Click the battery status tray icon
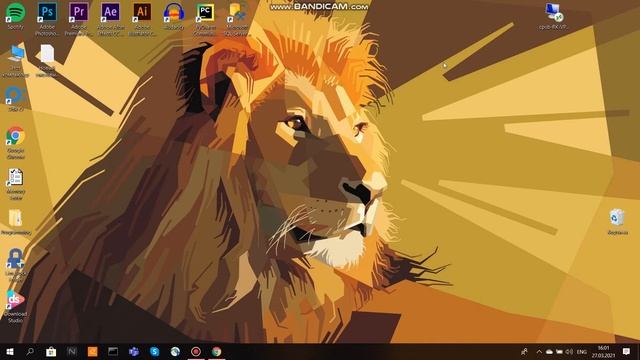This screenshot has height=360, width=640. (559, 351)
